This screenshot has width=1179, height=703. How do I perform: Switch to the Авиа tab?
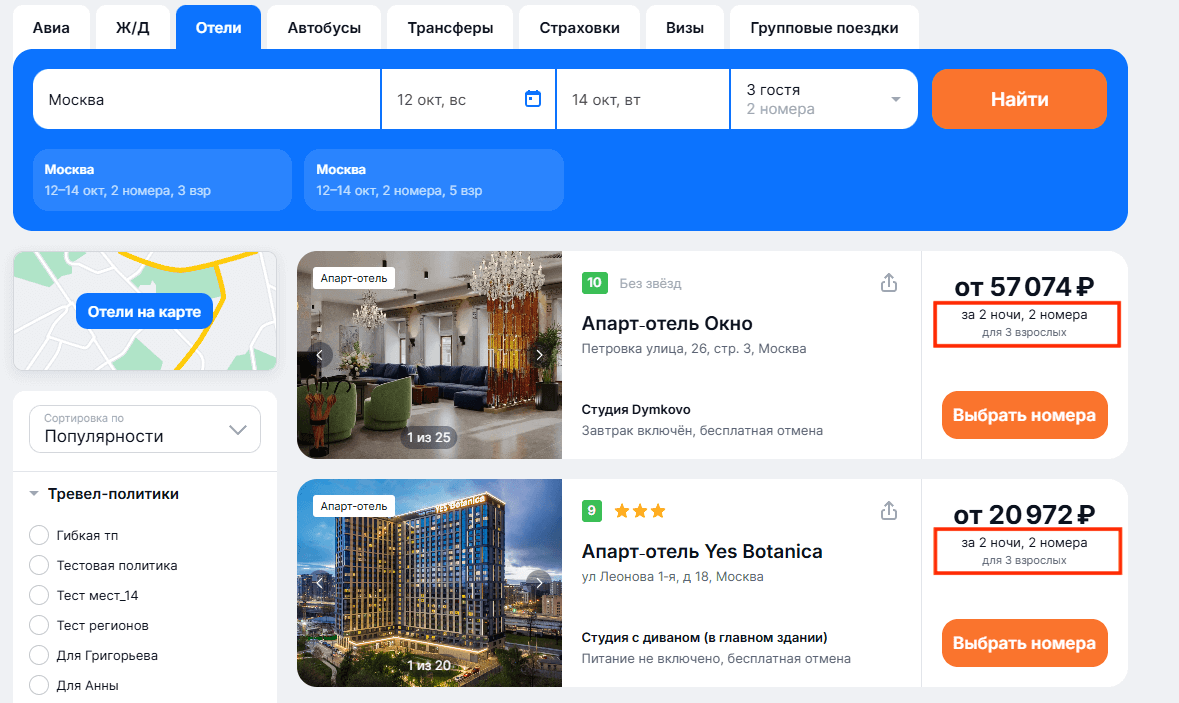tap(51, 28)
